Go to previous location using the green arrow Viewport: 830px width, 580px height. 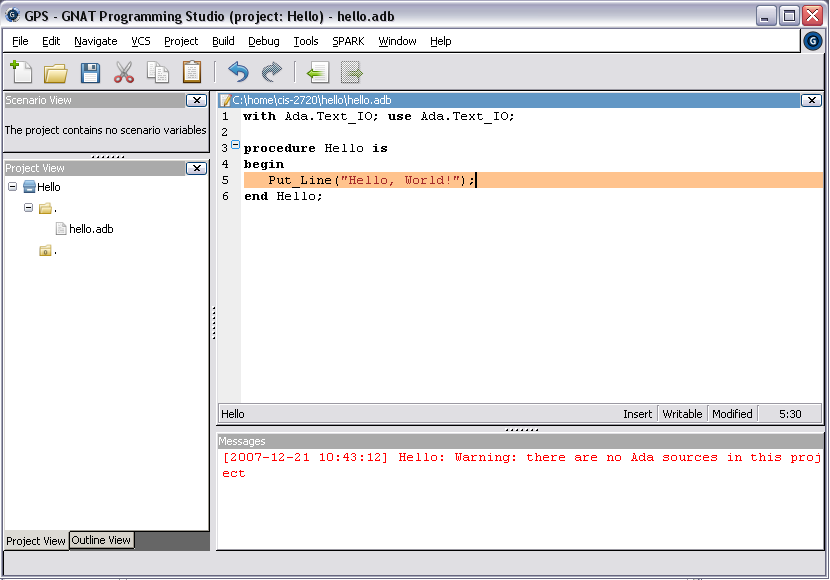click(317, 72)
